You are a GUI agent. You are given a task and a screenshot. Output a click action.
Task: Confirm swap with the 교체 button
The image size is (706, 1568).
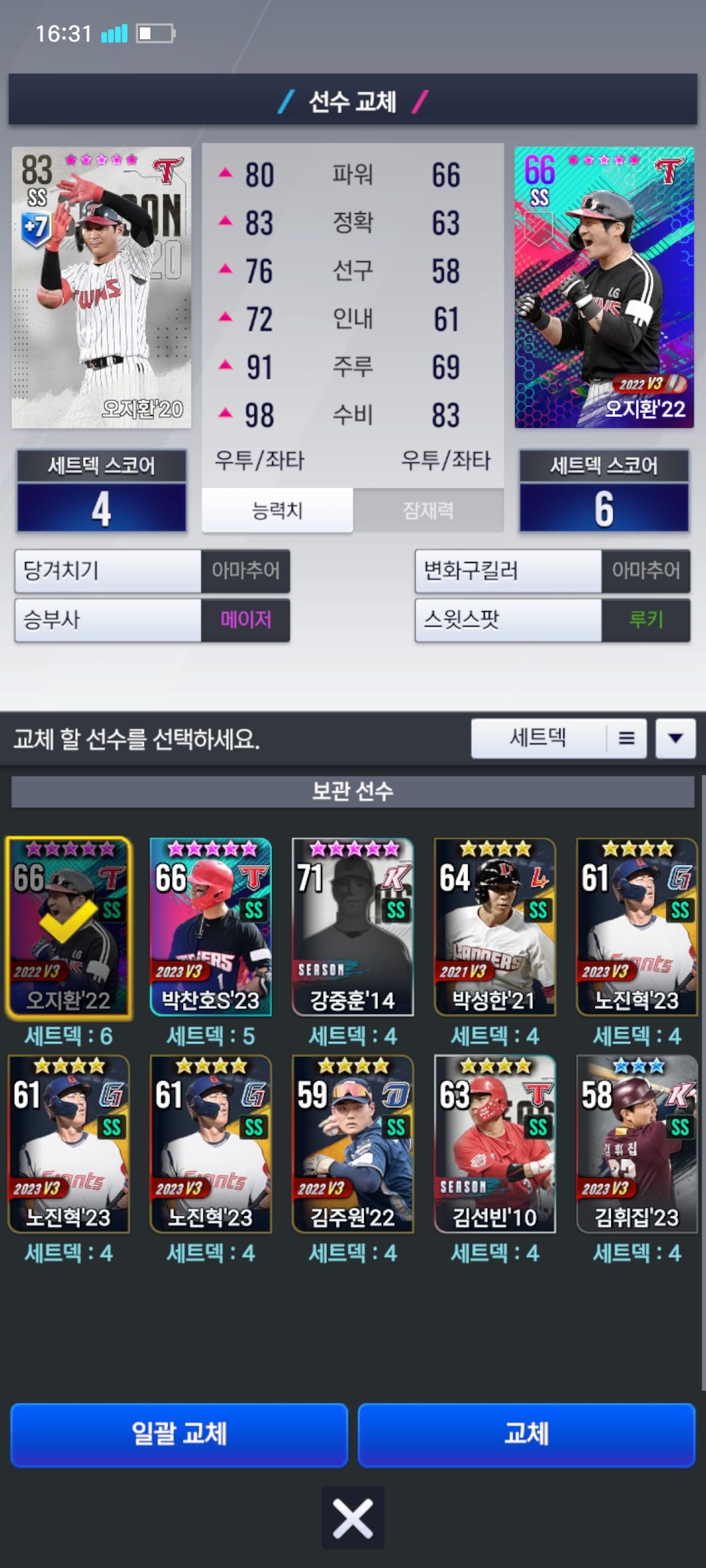point(526,1435)
